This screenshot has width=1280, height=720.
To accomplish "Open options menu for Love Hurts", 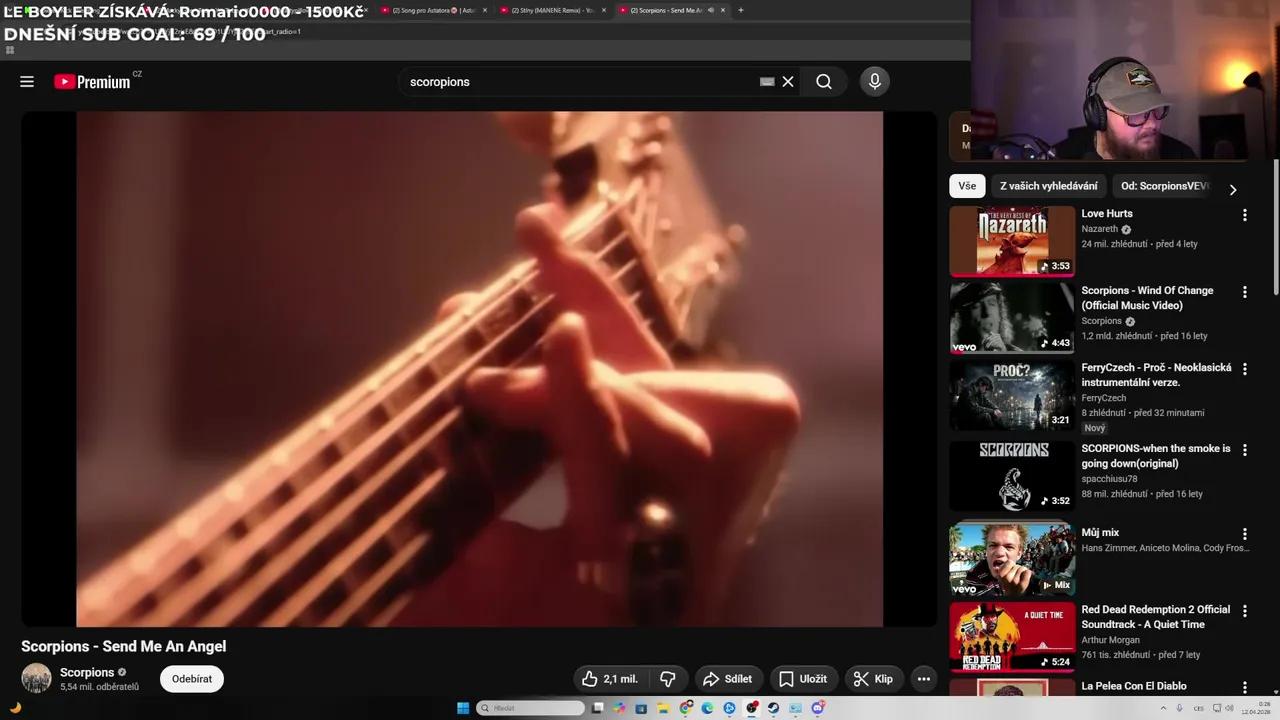I will (1245, 215).
